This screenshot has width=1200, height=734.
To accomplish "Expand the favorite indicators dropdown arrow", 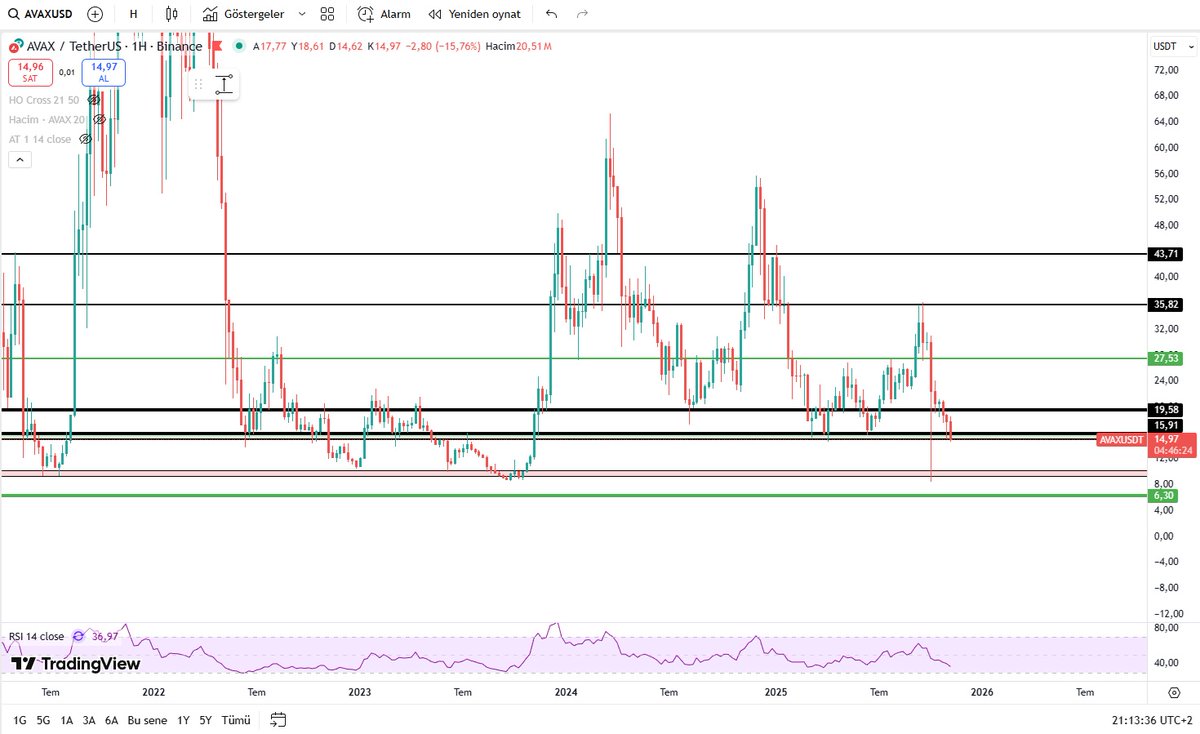I will click(302, 14).
